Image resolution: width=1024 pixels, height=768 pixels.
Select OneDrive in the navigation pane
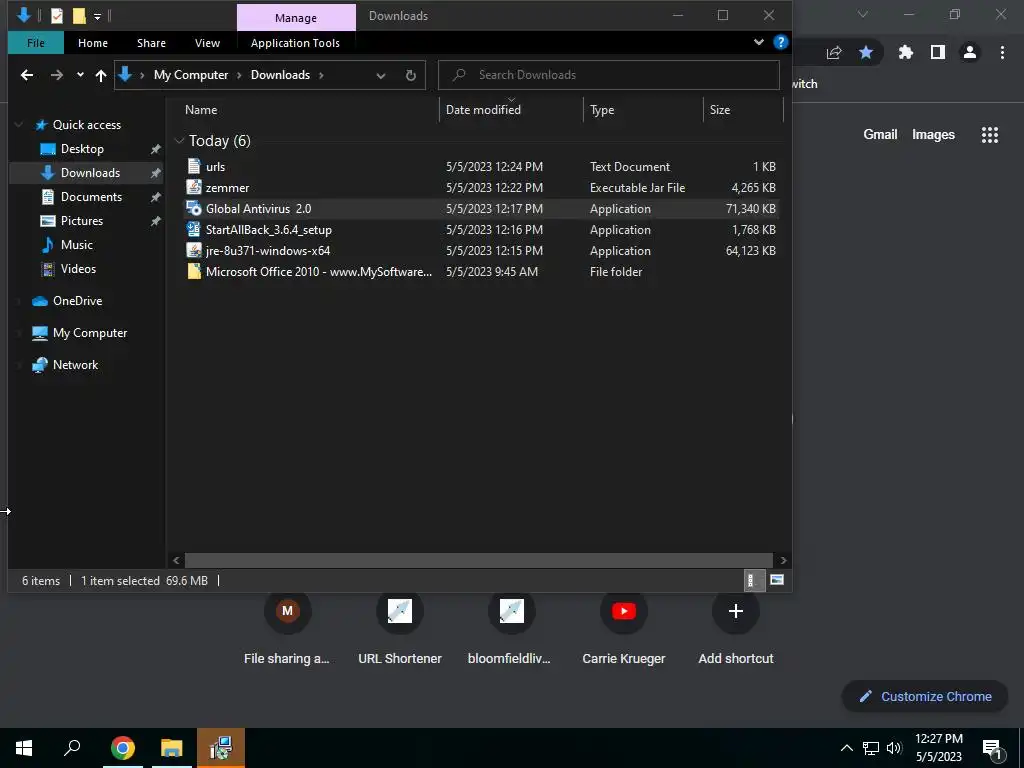(78, 301)
